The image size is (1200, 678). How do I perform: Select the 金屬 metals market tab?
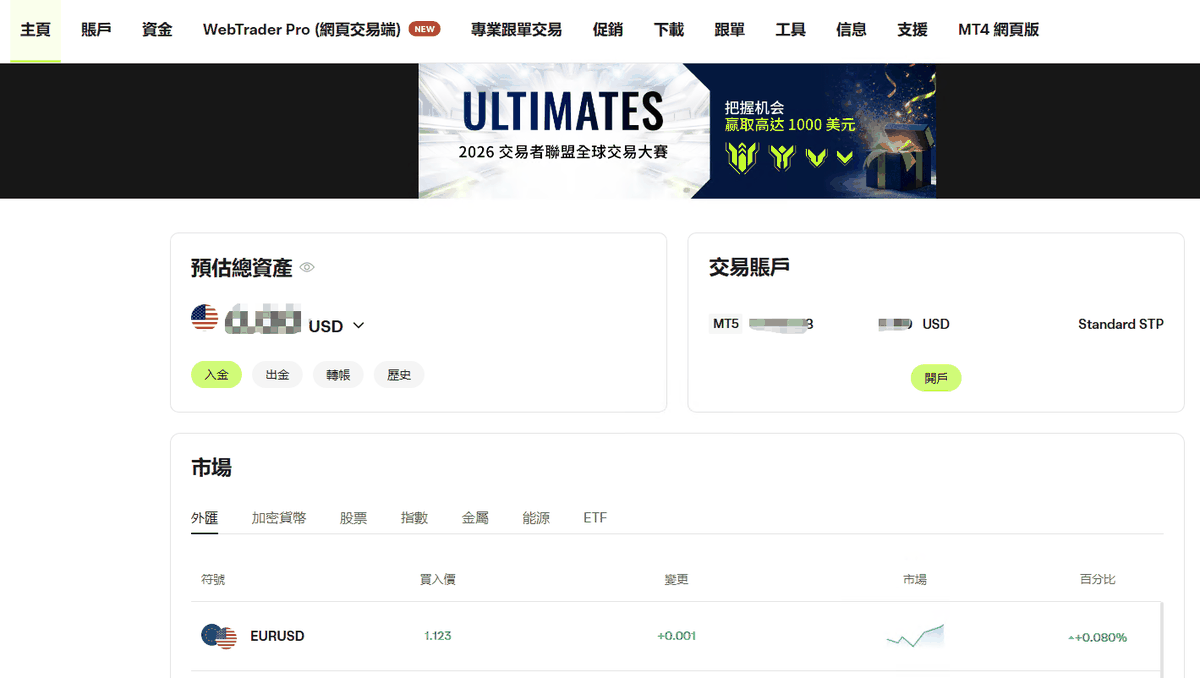475,518
